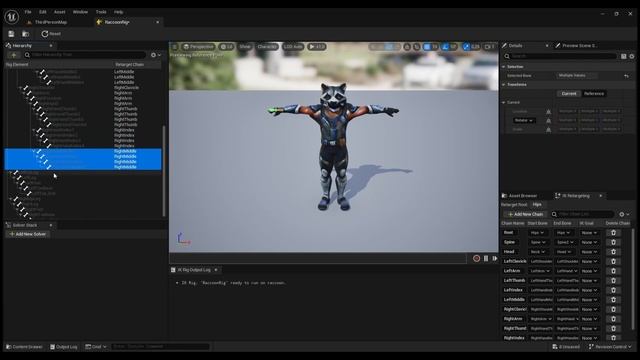This screenshot has height=360, width=640.
Task: Open the viewport Show menu
Action: 245,47
